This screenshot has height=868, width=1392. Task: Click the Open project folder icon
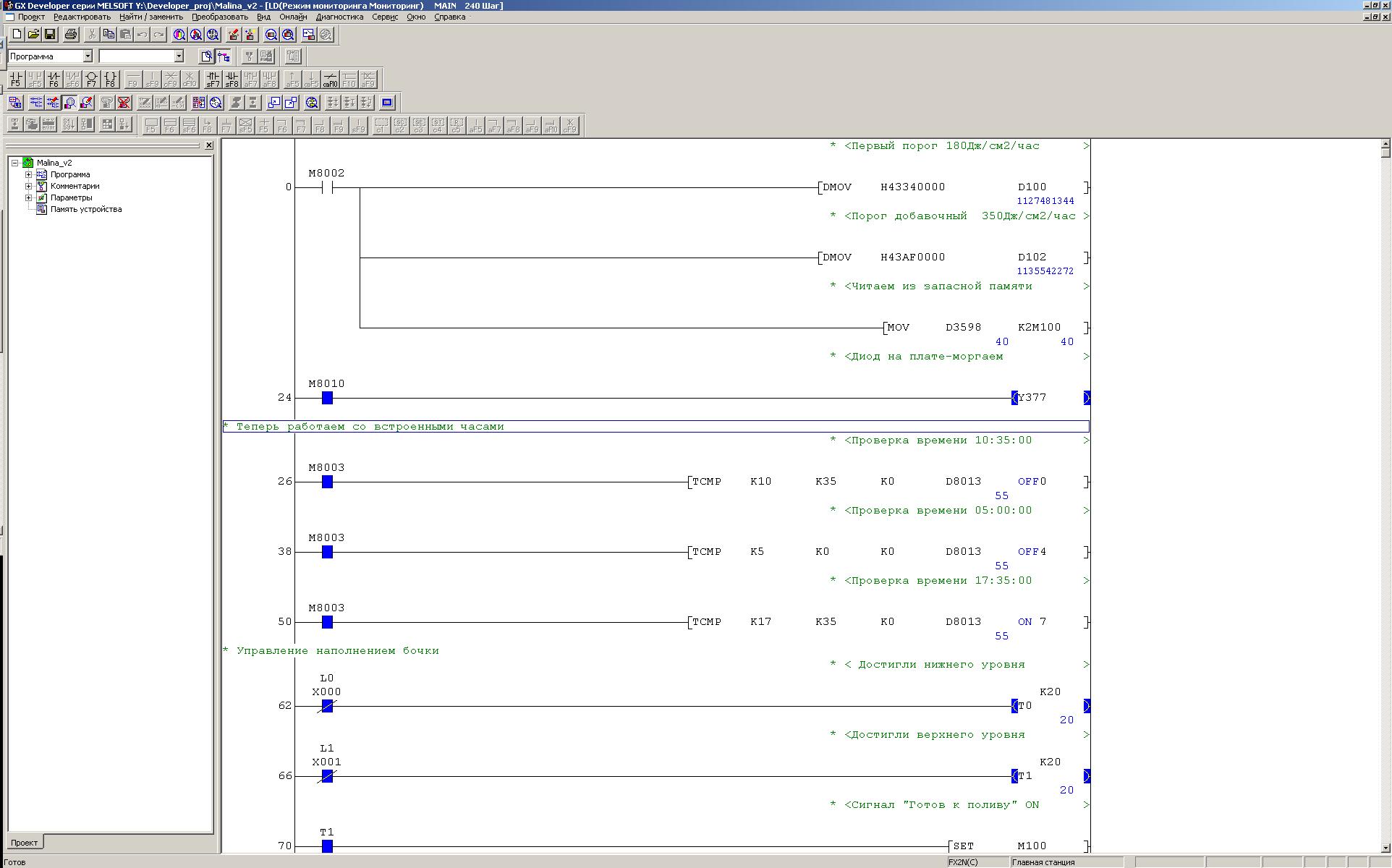click(x=33, y=34)
